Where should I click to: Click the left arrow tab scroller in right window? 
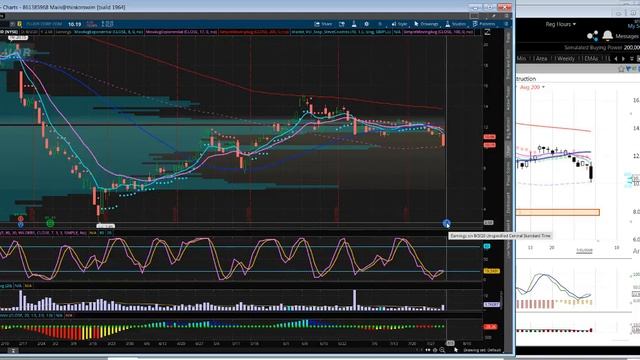click(x=616, y=59)
